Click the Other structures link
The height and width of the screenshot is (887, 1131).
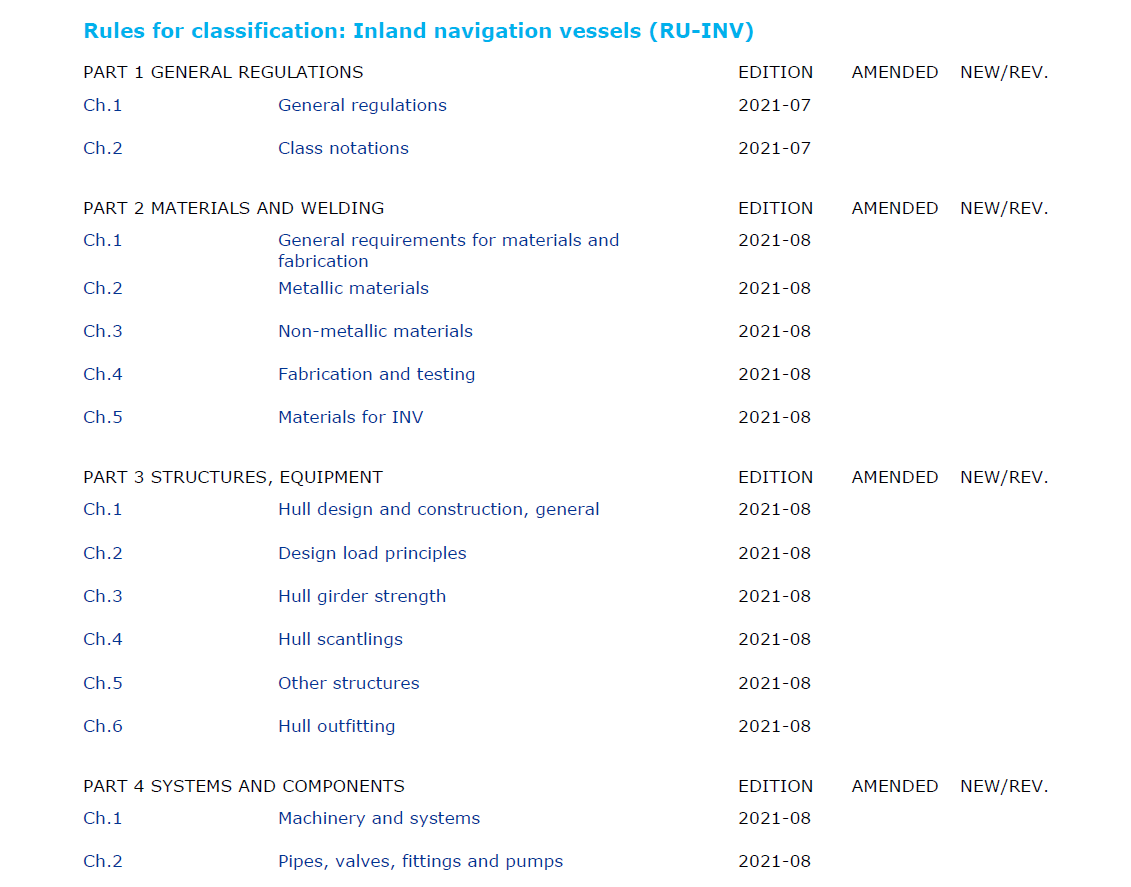[x=348, y=683]
